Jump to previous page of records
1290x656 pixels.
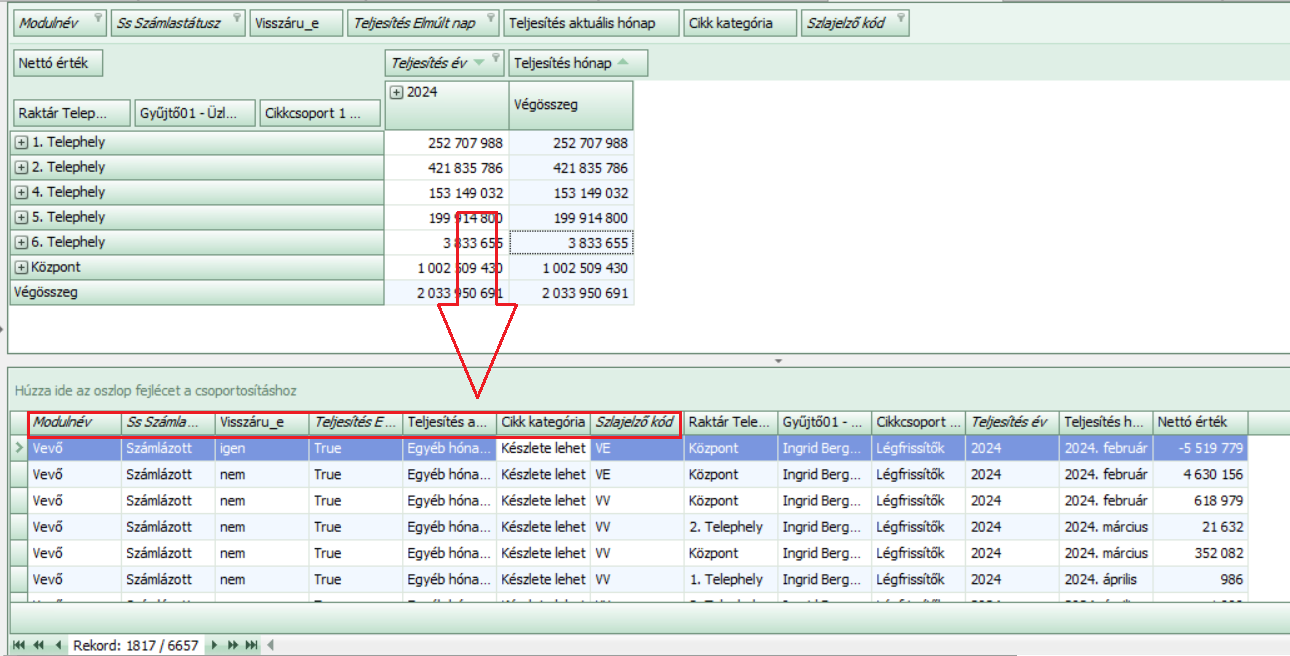click(x=39, y=645)
